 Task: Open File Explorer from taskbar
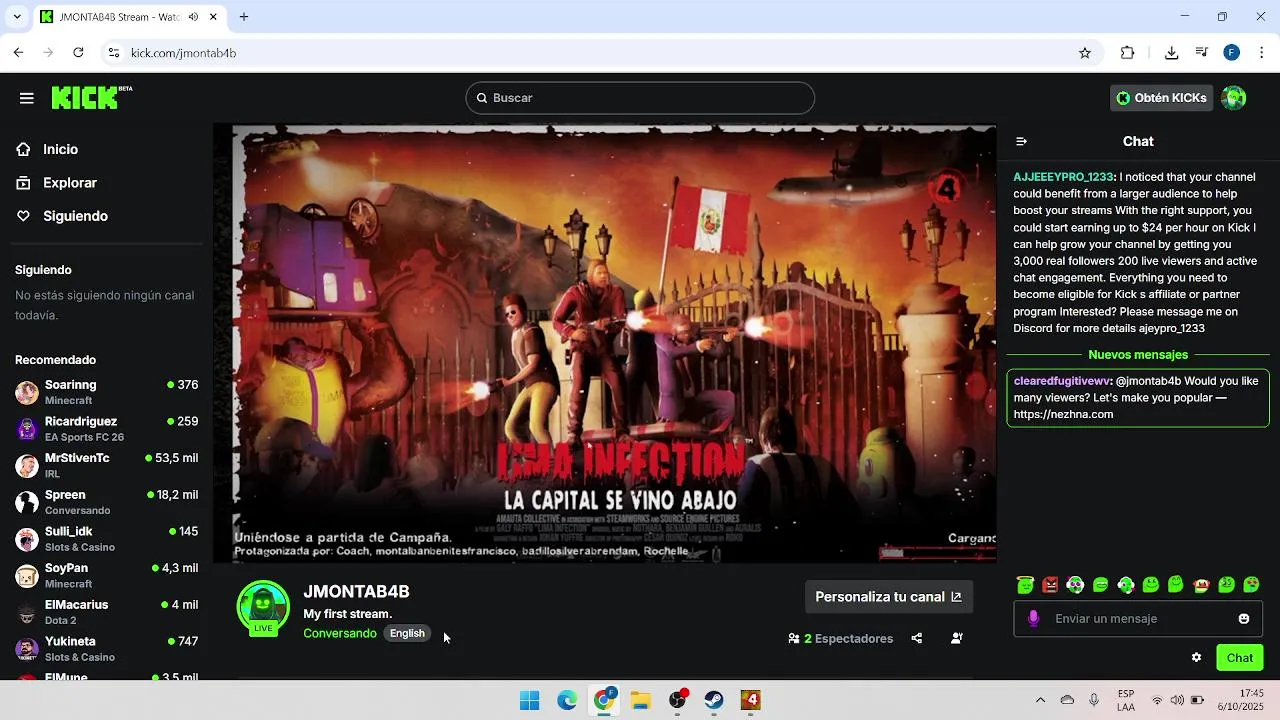[640, 700]
